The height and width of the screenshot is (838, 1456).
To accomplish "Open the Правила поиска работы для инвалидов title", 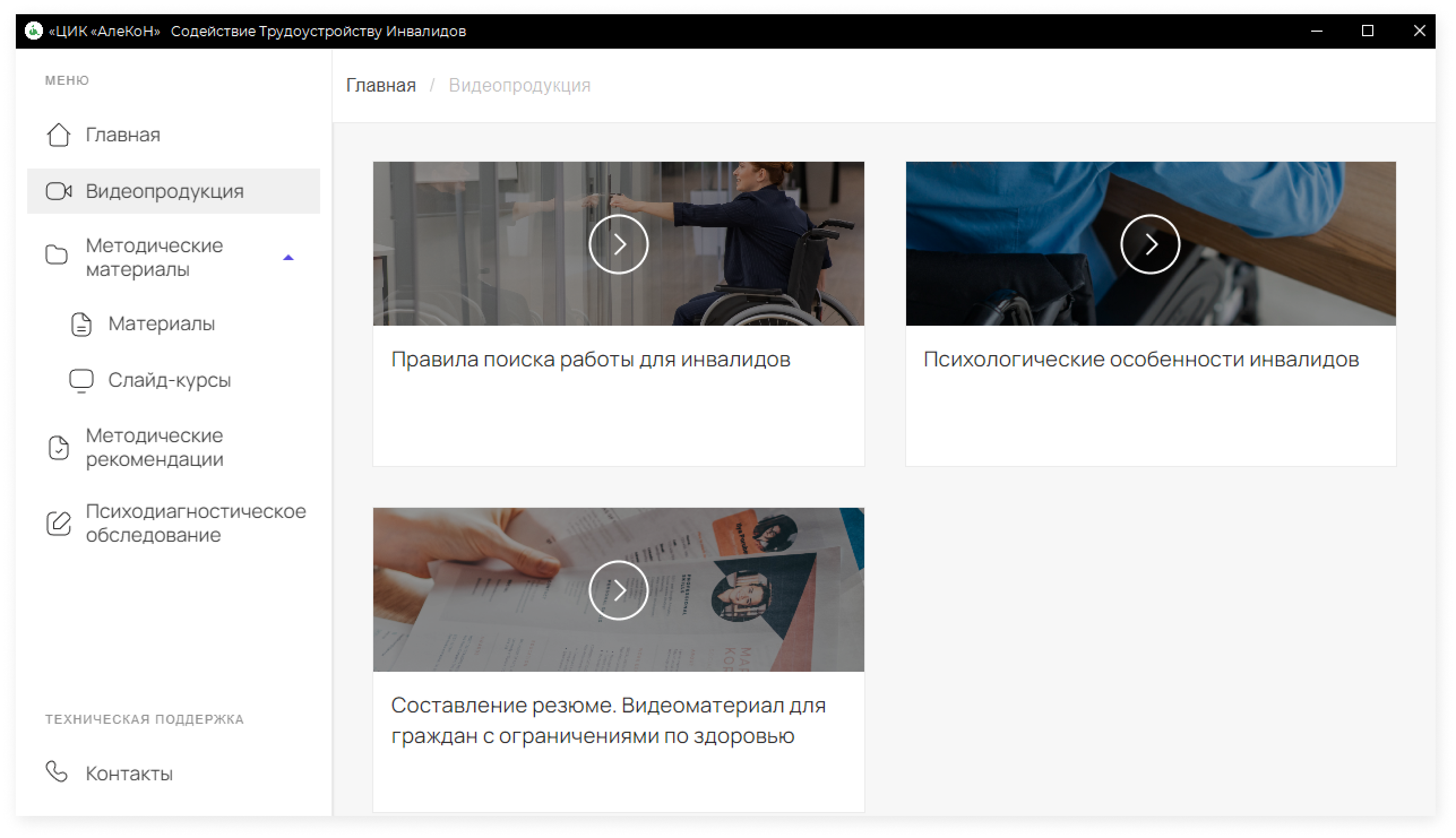I will 590,359.
